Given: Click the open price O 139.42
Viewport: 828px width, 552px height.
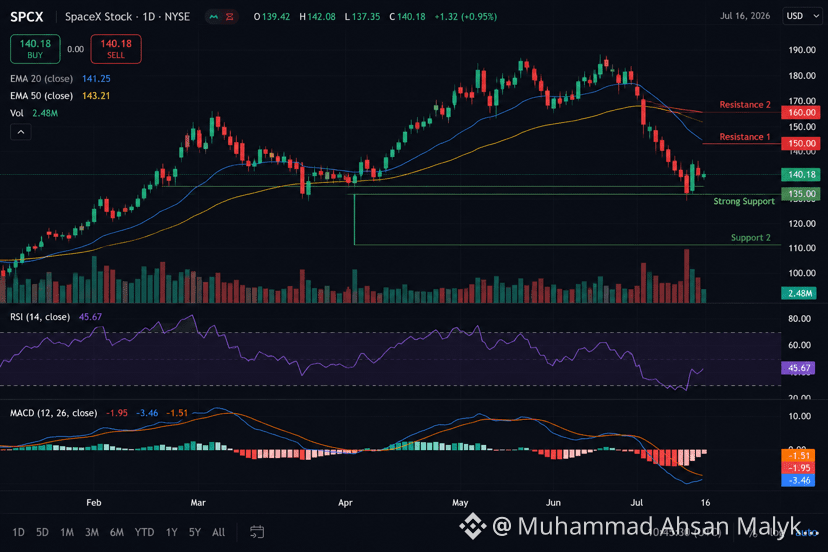Looking at the screenshot, I should coord(272,17).
